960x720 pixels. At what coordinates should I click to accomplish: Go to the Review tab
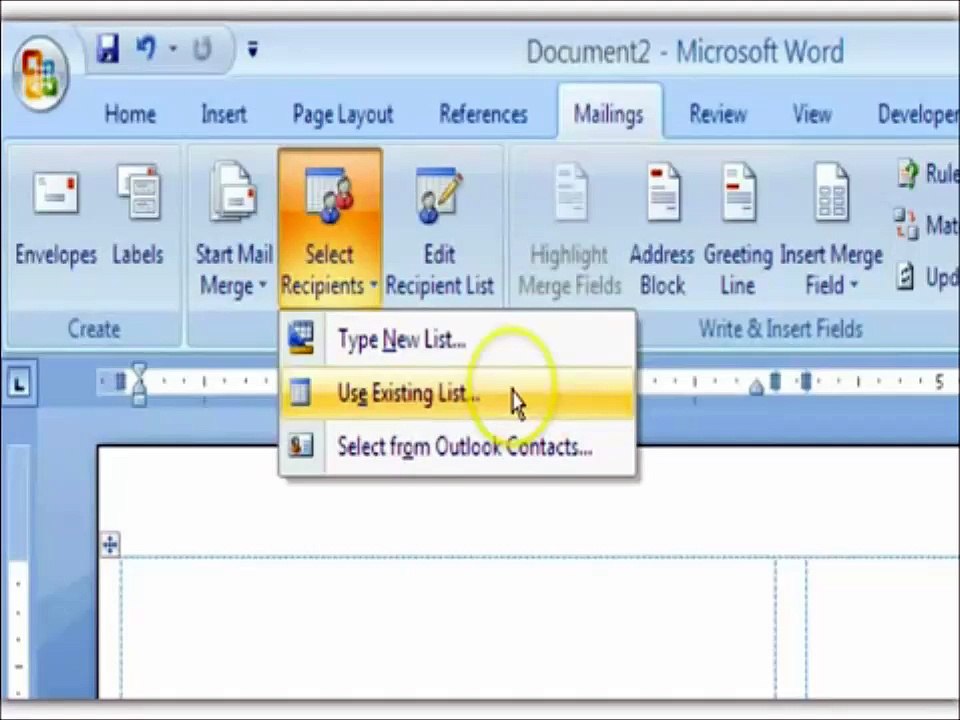pos(718,114)
